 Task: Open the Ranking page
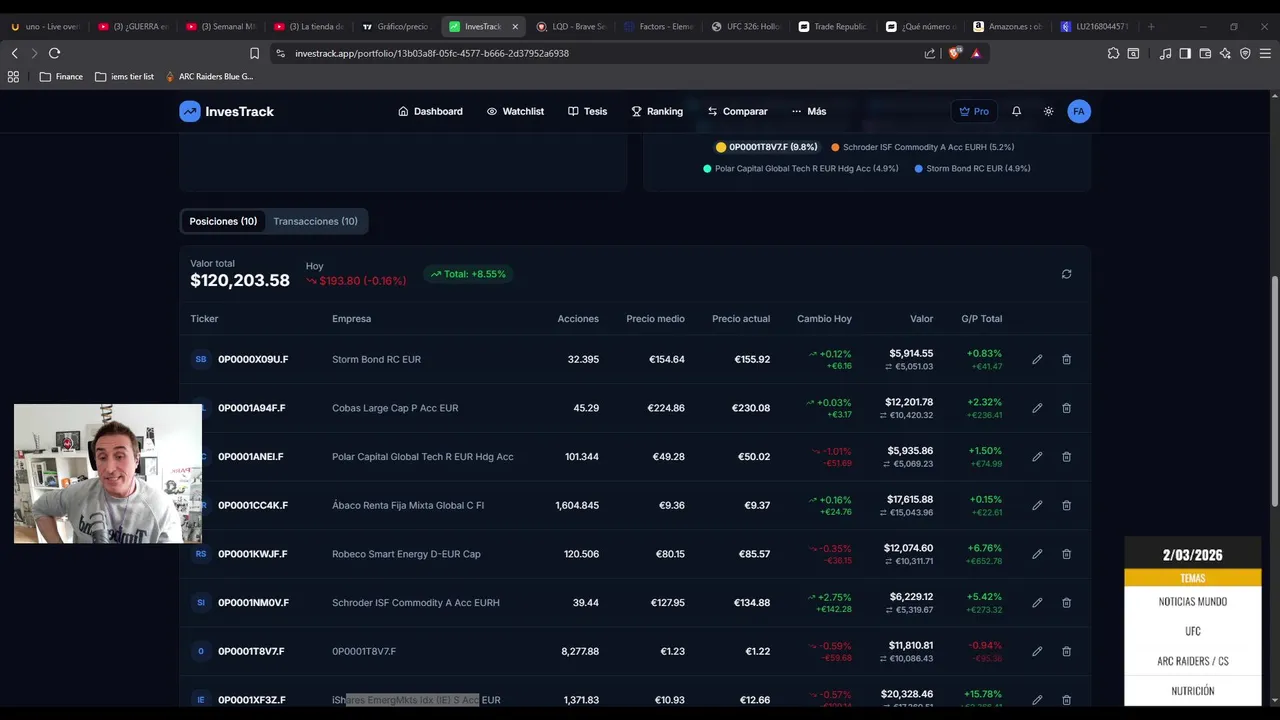point(657,111)
